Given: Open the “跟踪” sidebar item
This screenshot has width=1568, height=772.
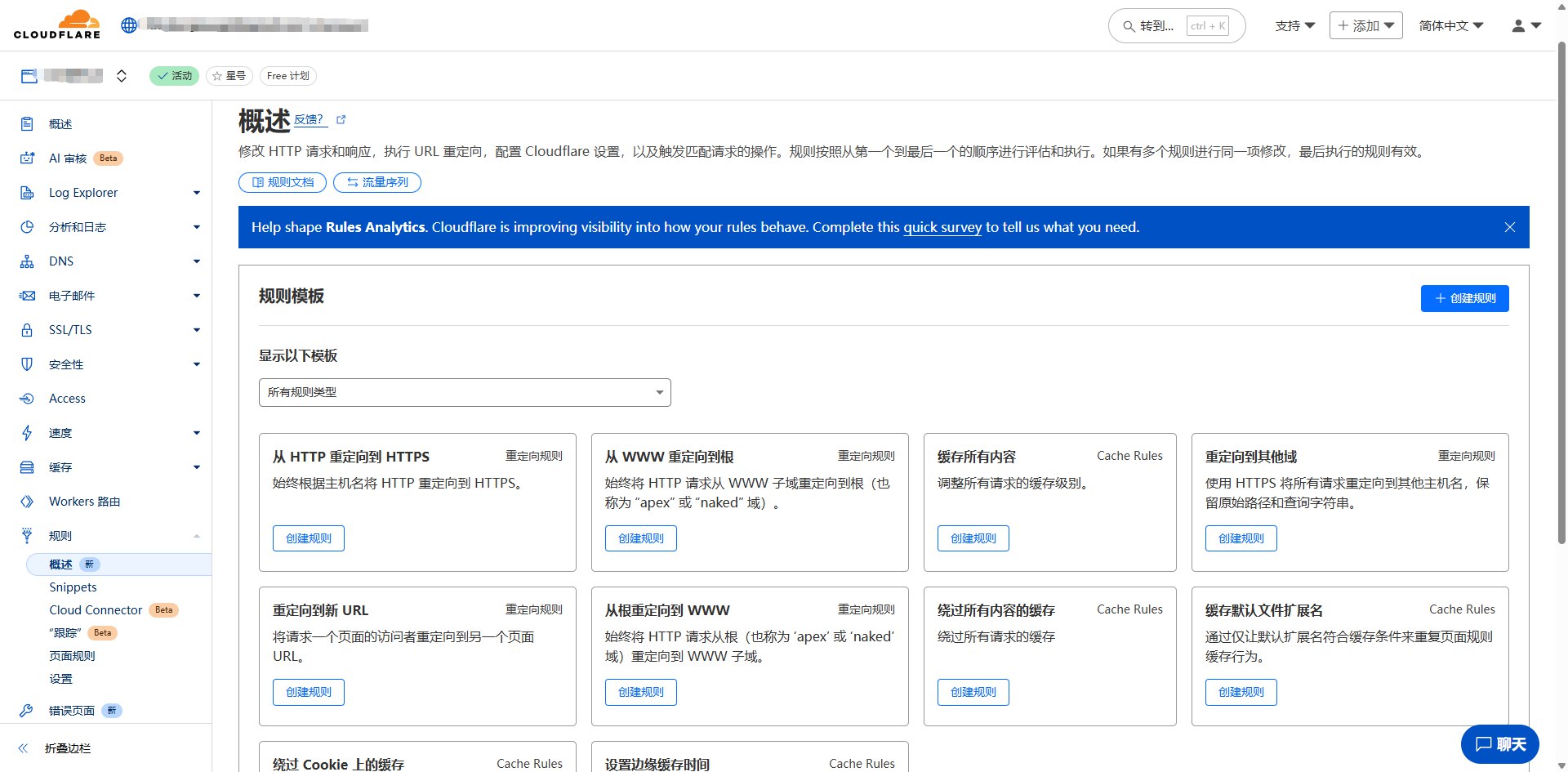Looking at the screenshot, I should 65,633.
